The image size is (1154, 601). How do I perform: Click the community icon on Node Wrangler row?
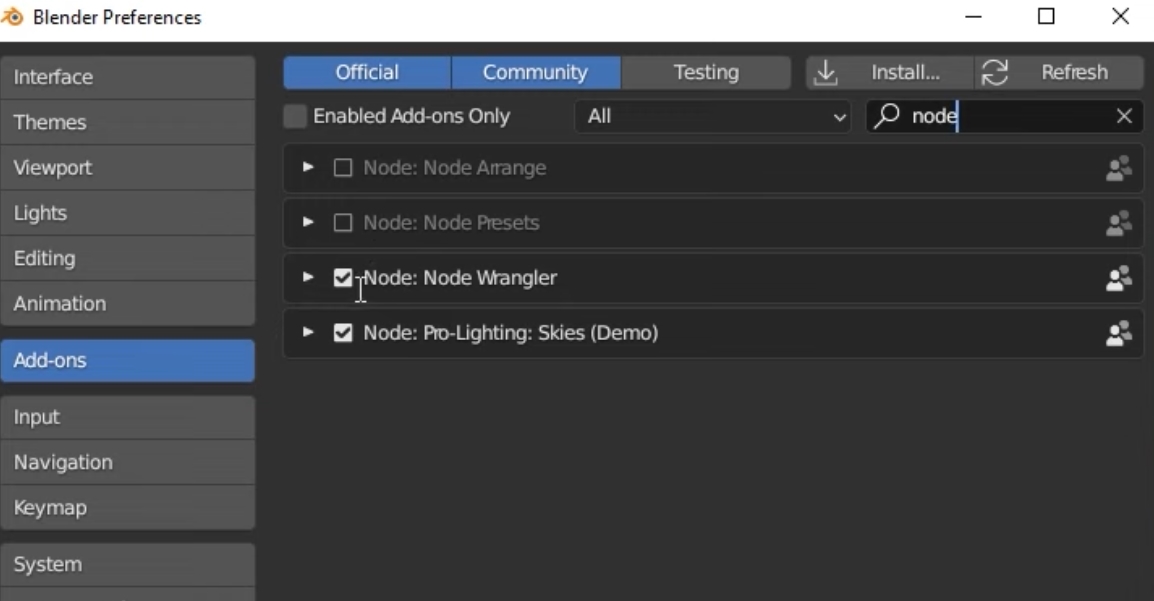(1118, 278)
